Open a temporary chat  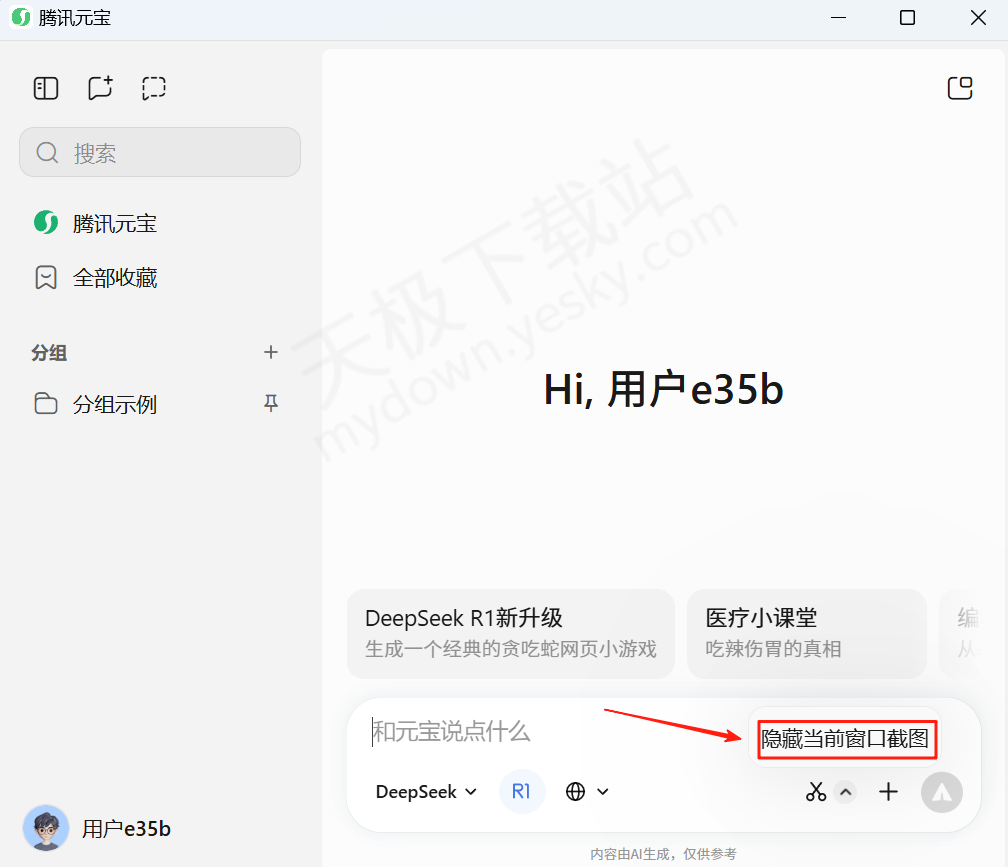point(153,88)
